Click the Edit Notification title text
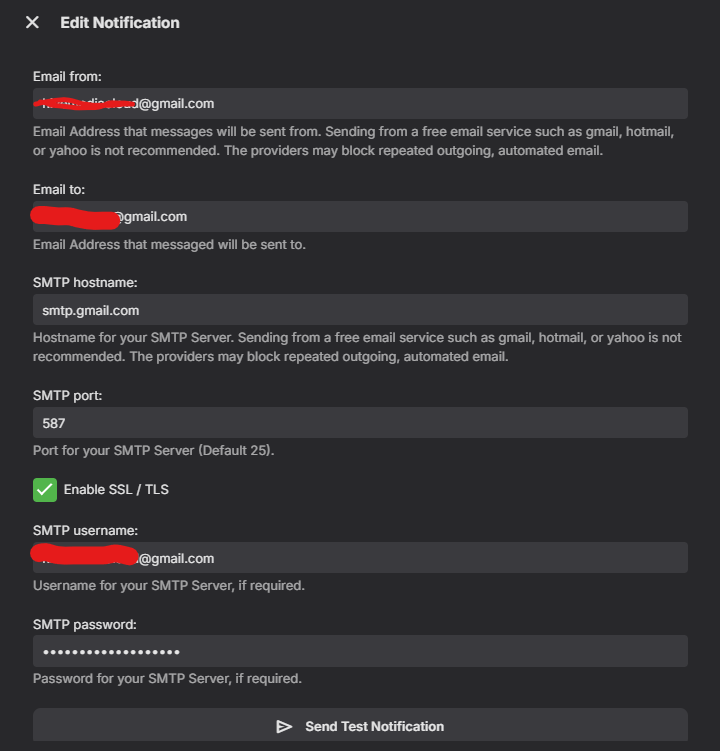The image size is (720, 751). pyautogui.click(x=120, y=22)
